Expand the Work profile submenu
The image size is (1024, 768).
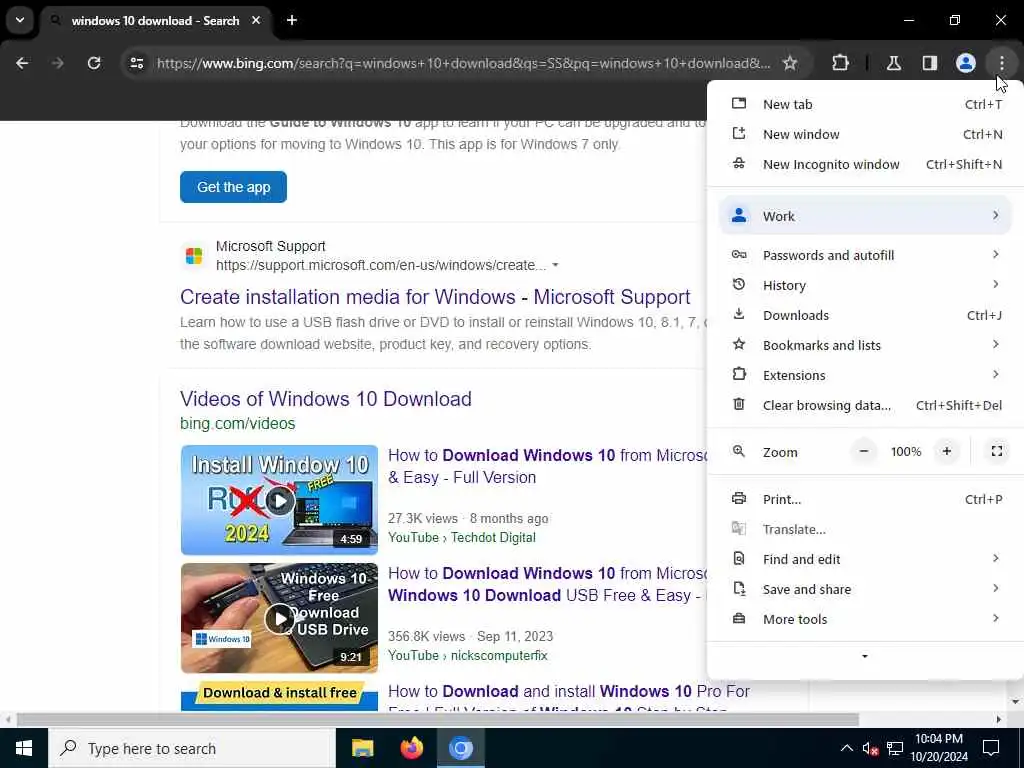(x=865, y=216)
